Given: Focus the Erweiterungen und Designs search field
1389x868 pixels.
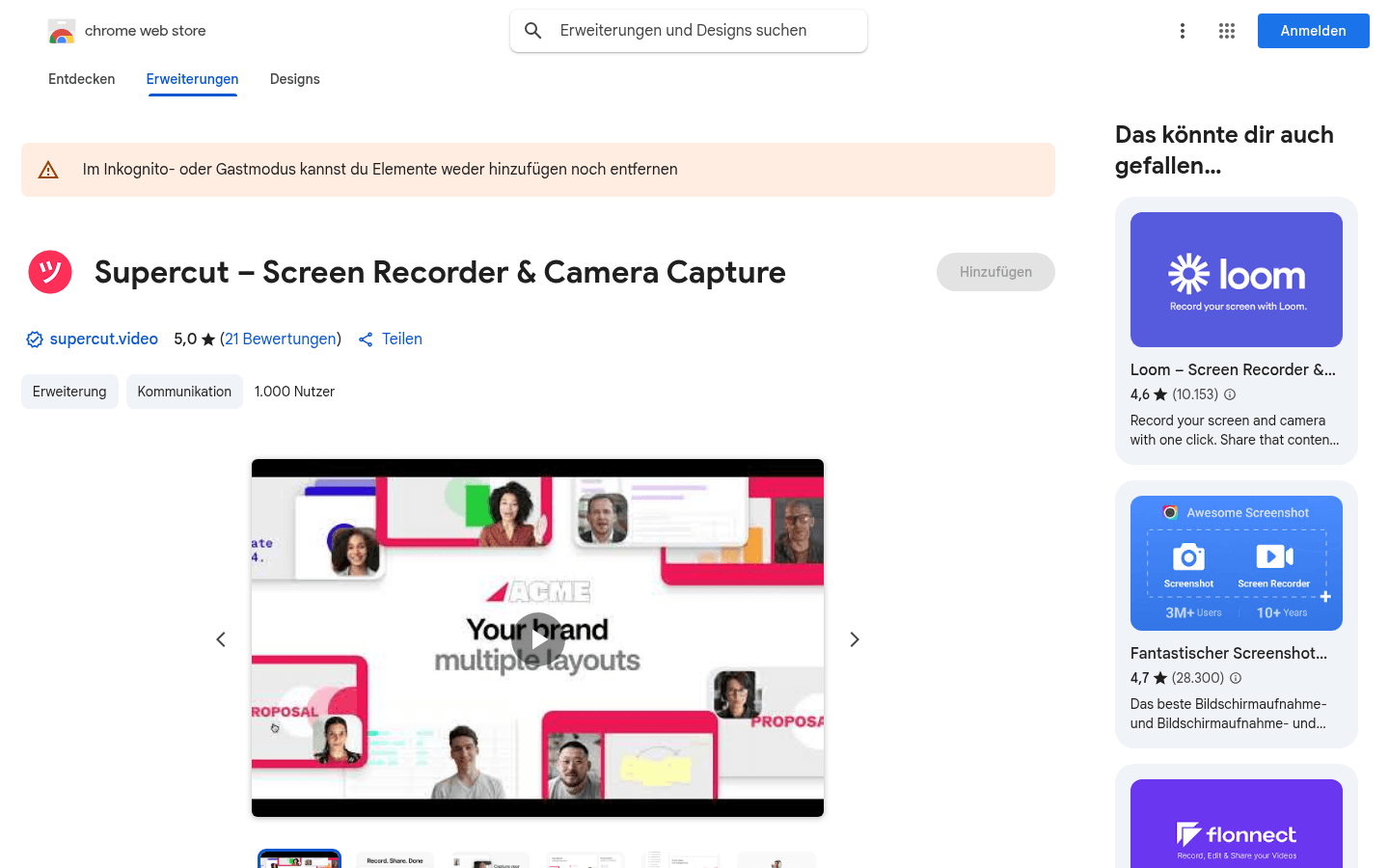Looking at the screenshot, I should pos(689,31).
